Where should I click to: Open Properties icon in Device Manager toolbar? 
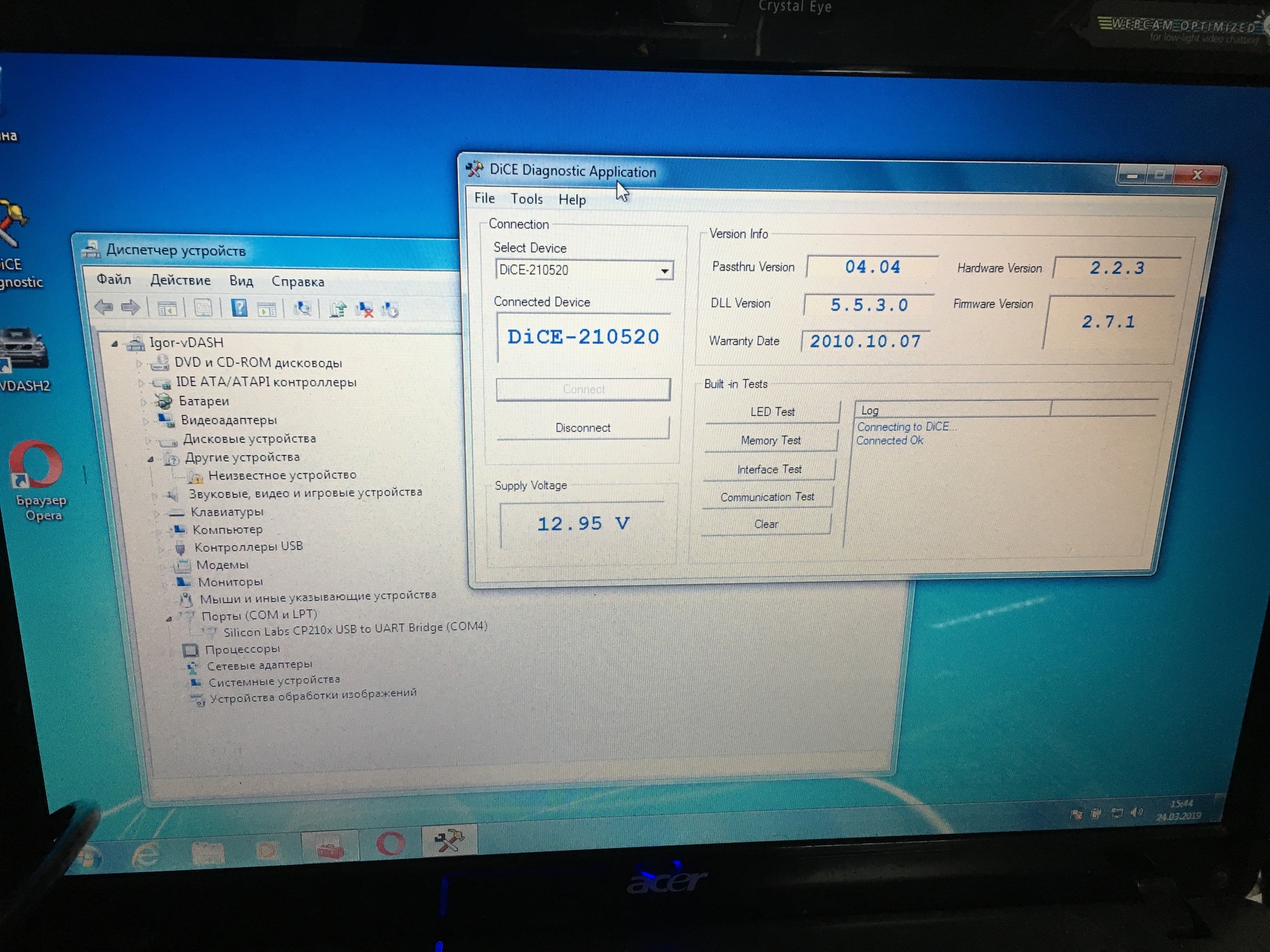pos(203,309)
